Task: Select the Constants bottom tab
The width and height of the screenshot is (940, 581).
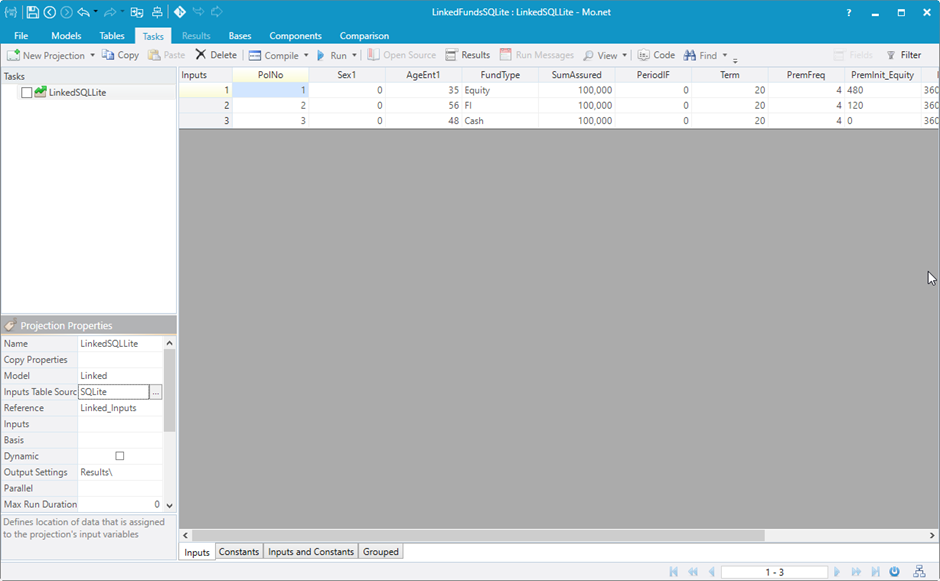Action: [x=239, y=552]
